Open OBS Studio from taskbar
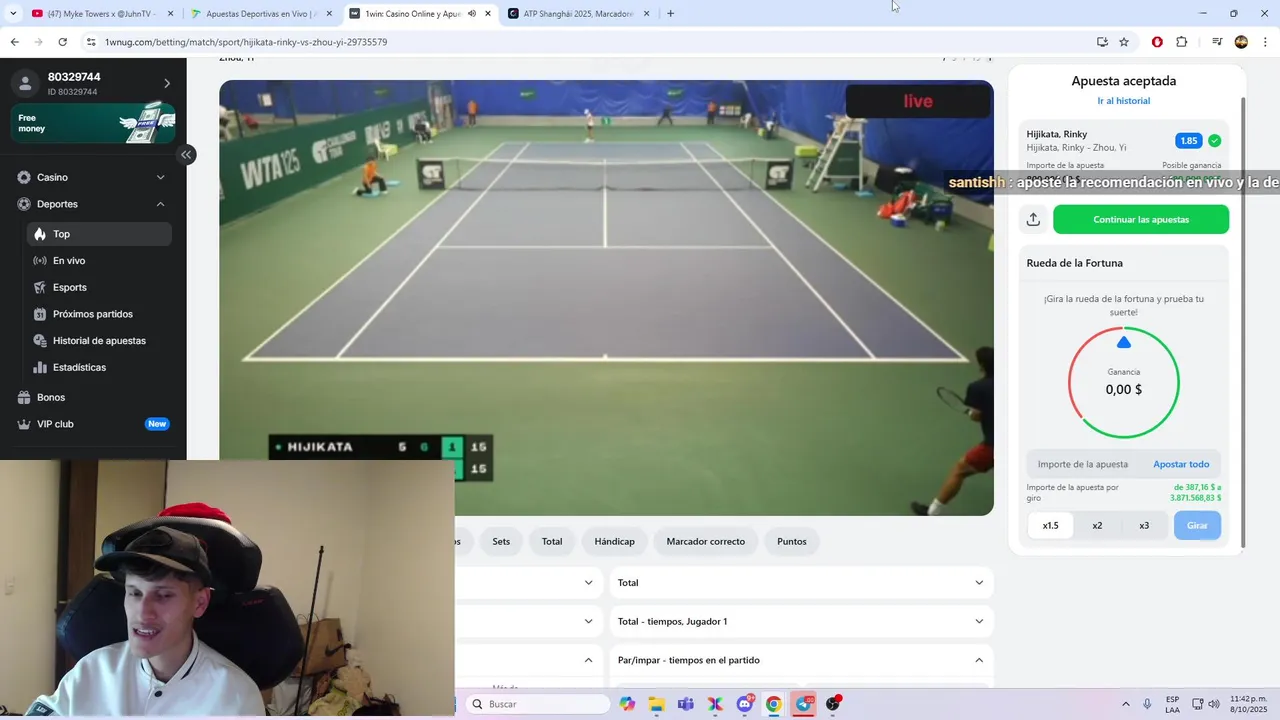1280x720 pixels. point(833,704)
